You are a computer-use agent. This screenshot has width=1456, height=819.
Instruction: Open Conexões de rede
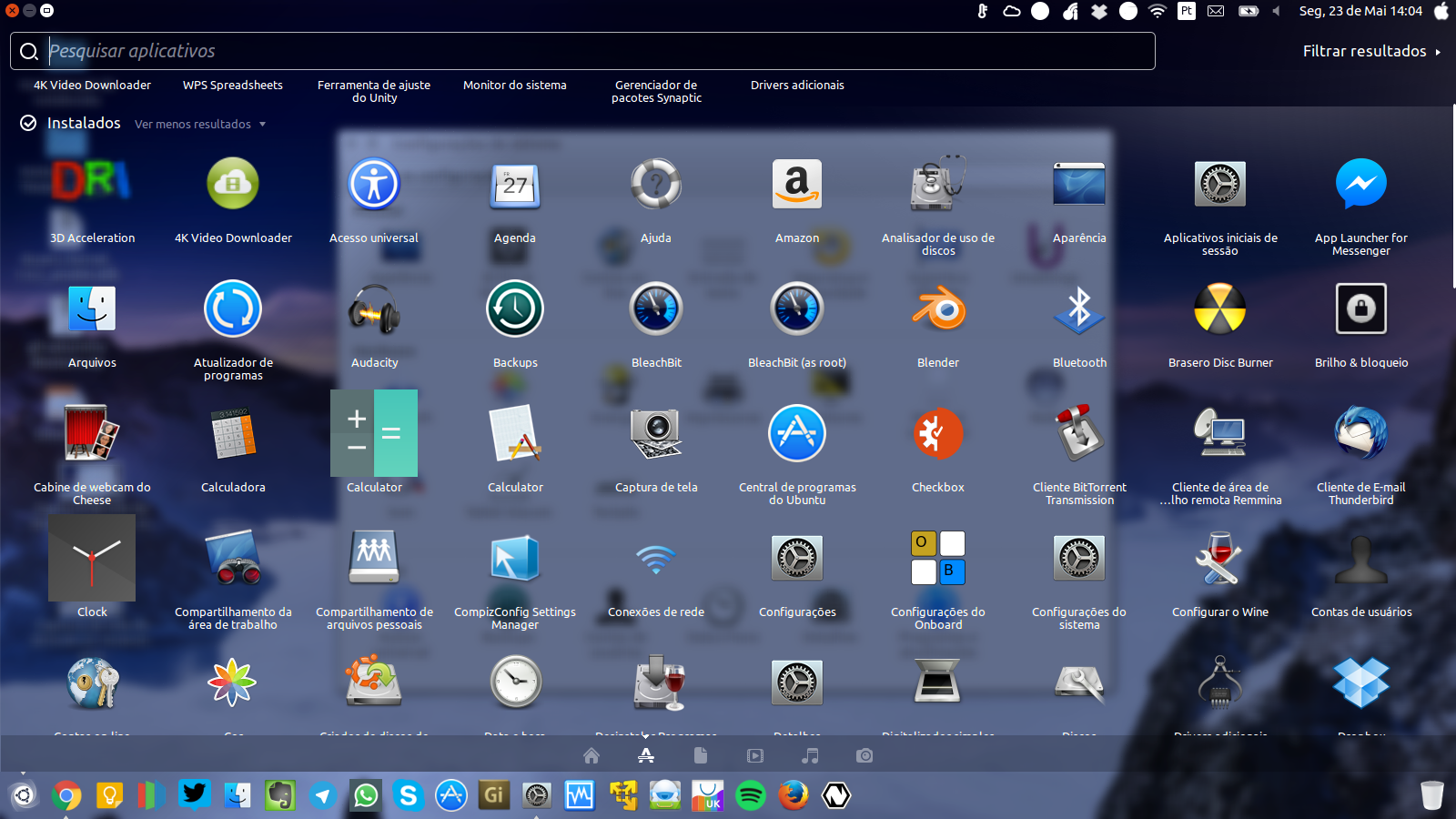[x=656, y=558]
